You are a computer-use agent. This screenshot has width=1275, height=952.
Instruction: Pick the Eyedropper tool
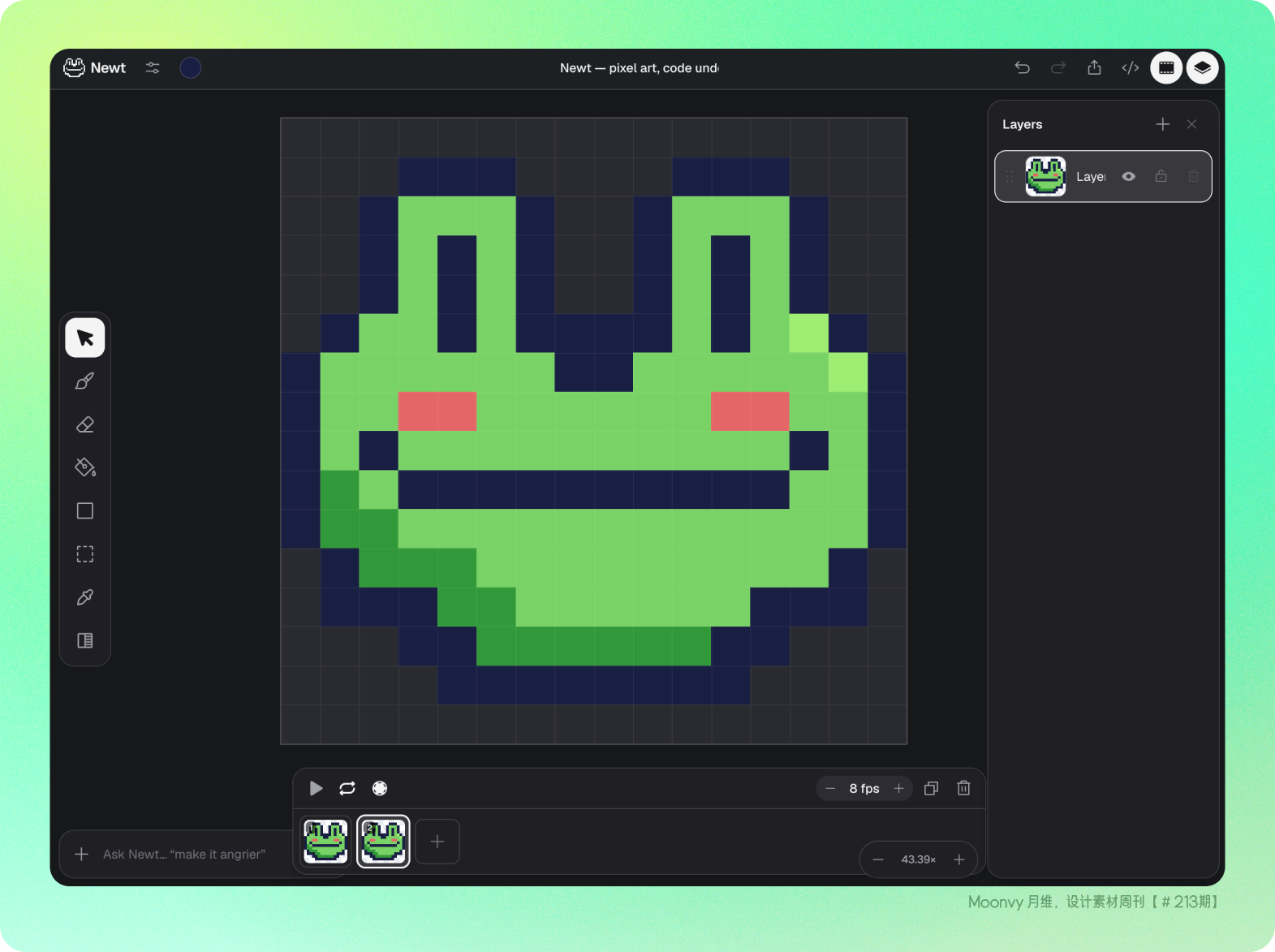coord(85,597)
